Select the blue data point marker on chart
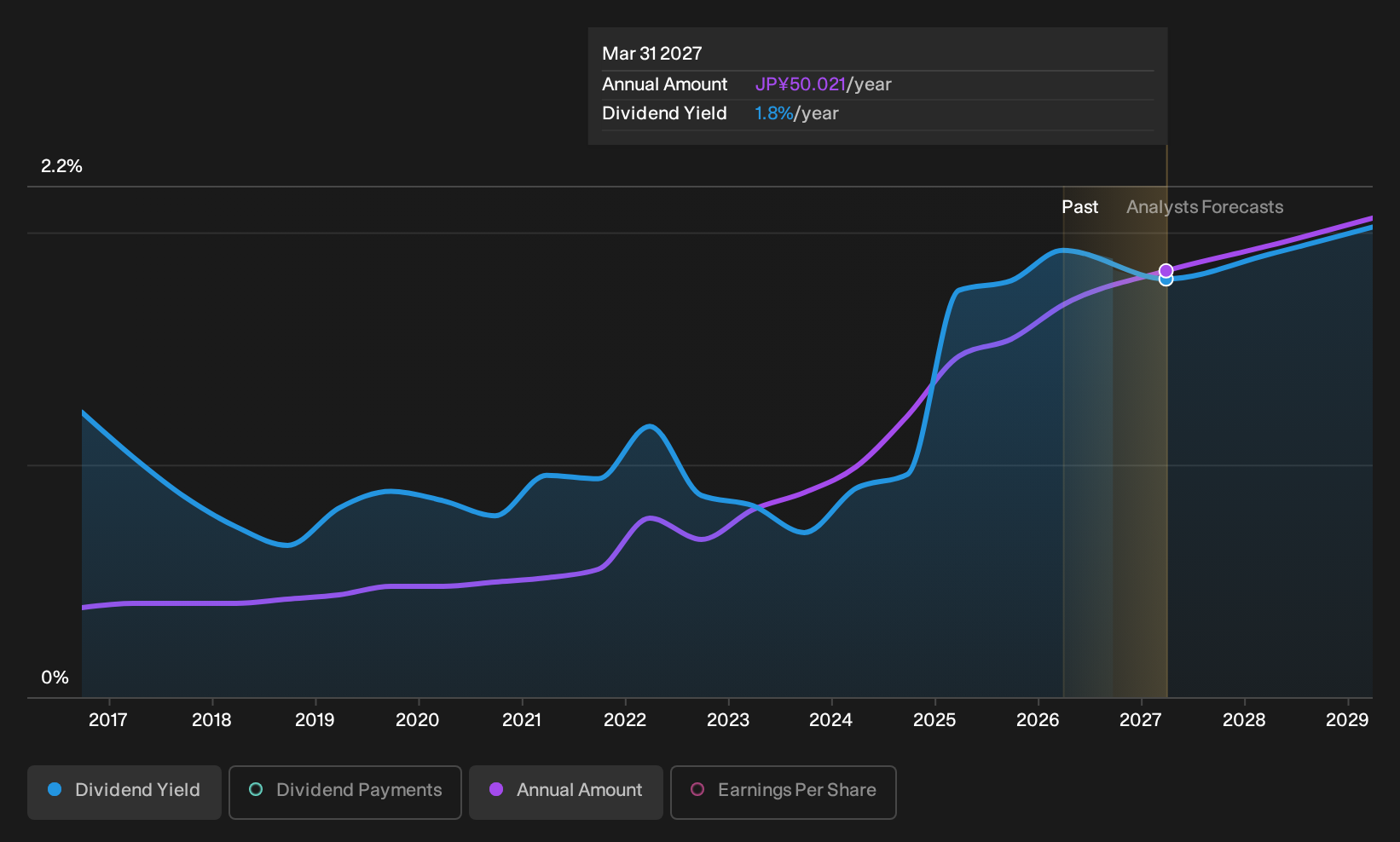 [x=1166, y=280]
